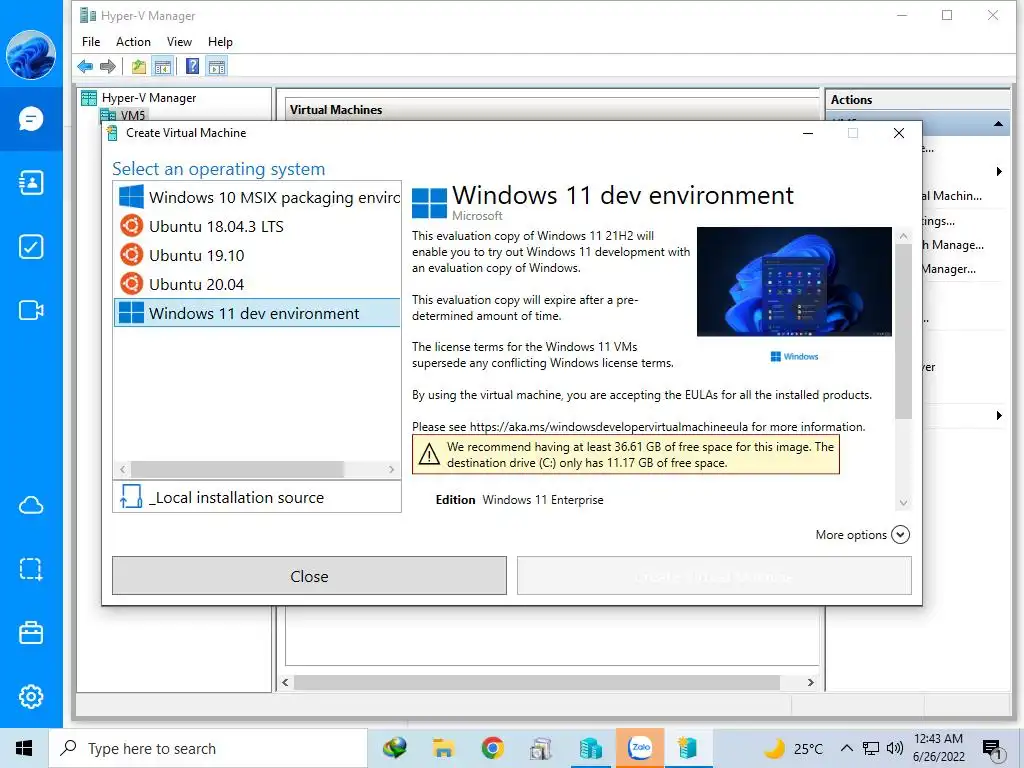The width and height of the screenshot is (1024, 768).
Task: Click the Back arrow in Hyper-V toolbar
Action: click(85, 67)
